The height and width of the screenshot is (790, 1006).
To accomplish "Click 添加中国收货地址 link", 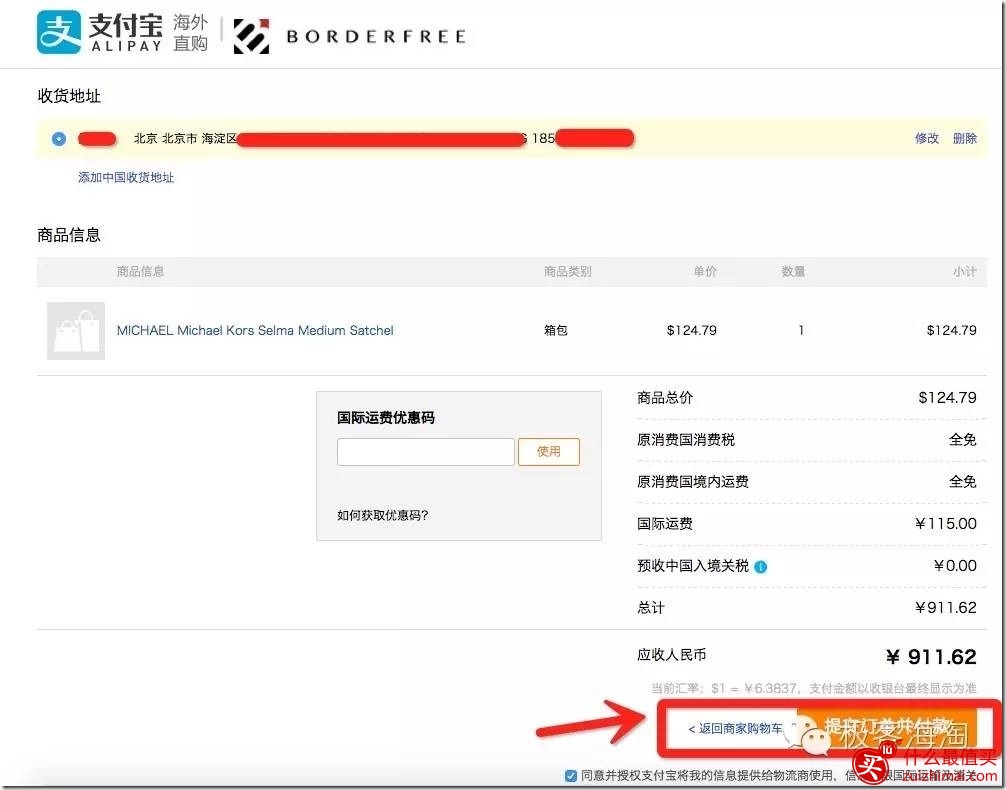I will (x=126, y=177).
